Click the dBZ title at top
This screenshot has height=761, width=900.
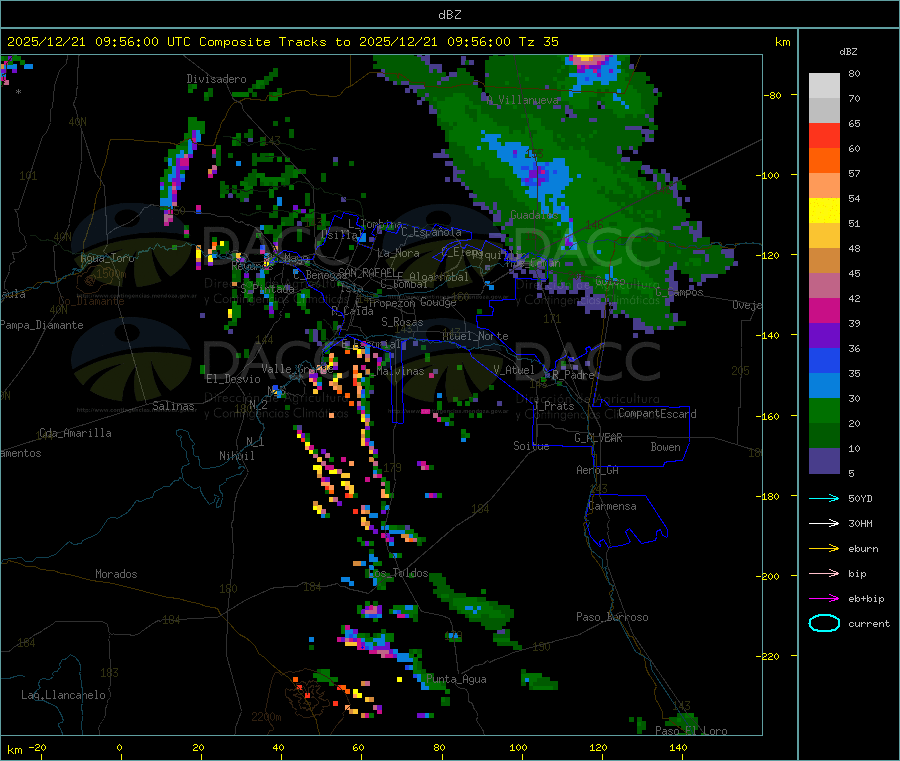point(449,15)
